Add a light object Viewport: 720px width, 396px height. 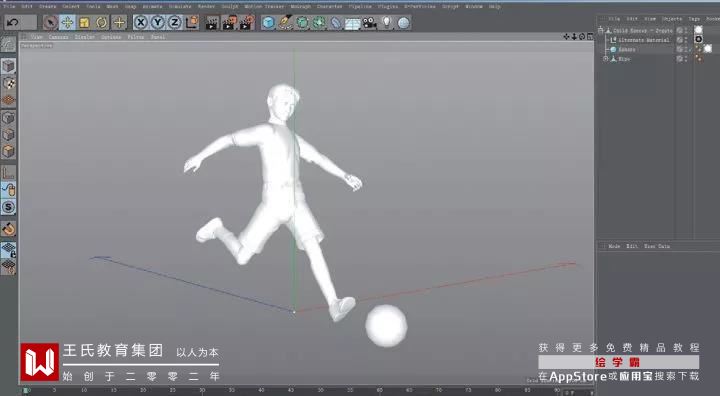click(x=387, y=23)
